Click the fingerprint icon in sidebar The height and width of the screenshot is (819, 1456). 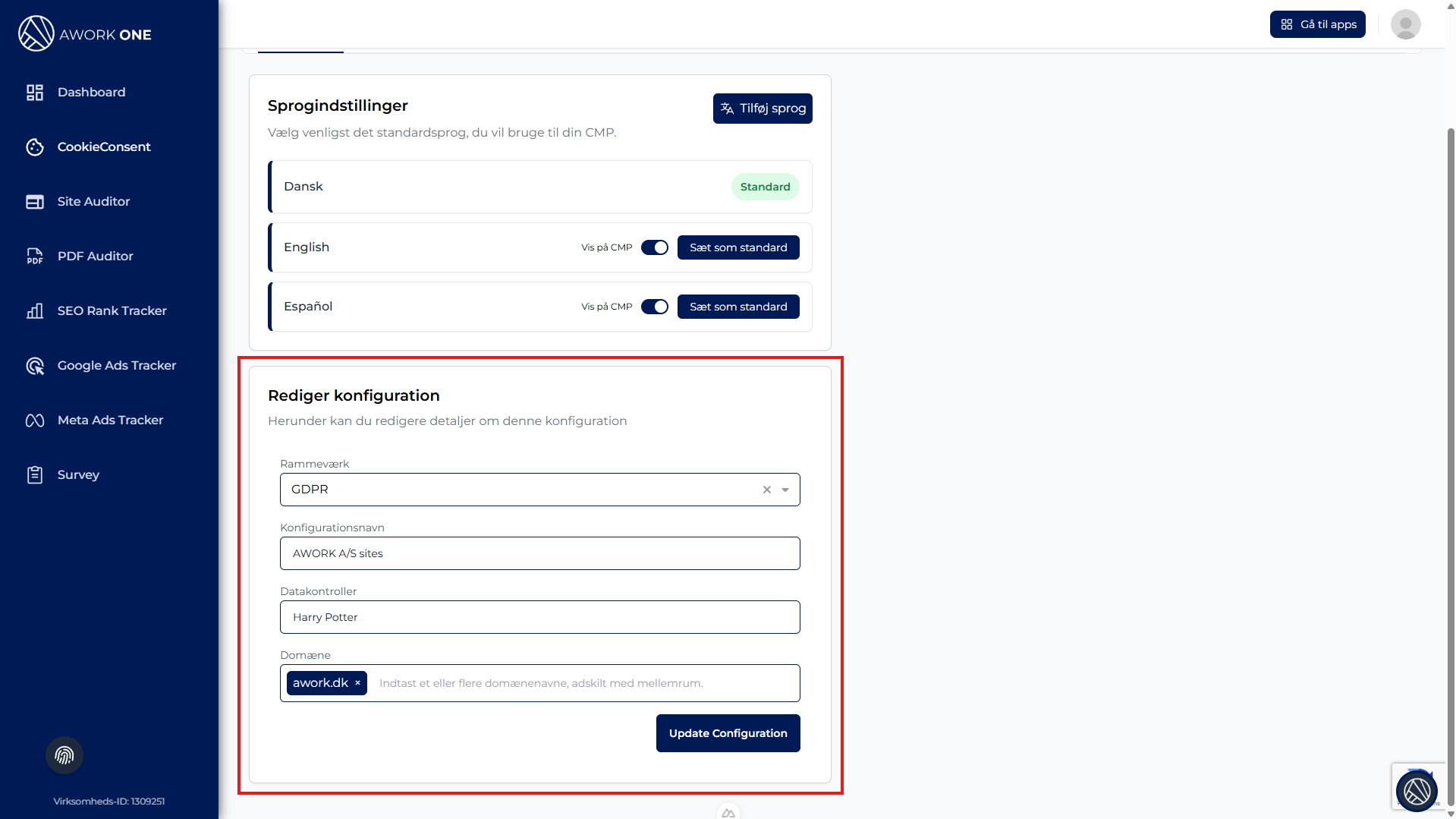(x=64, y=755)
